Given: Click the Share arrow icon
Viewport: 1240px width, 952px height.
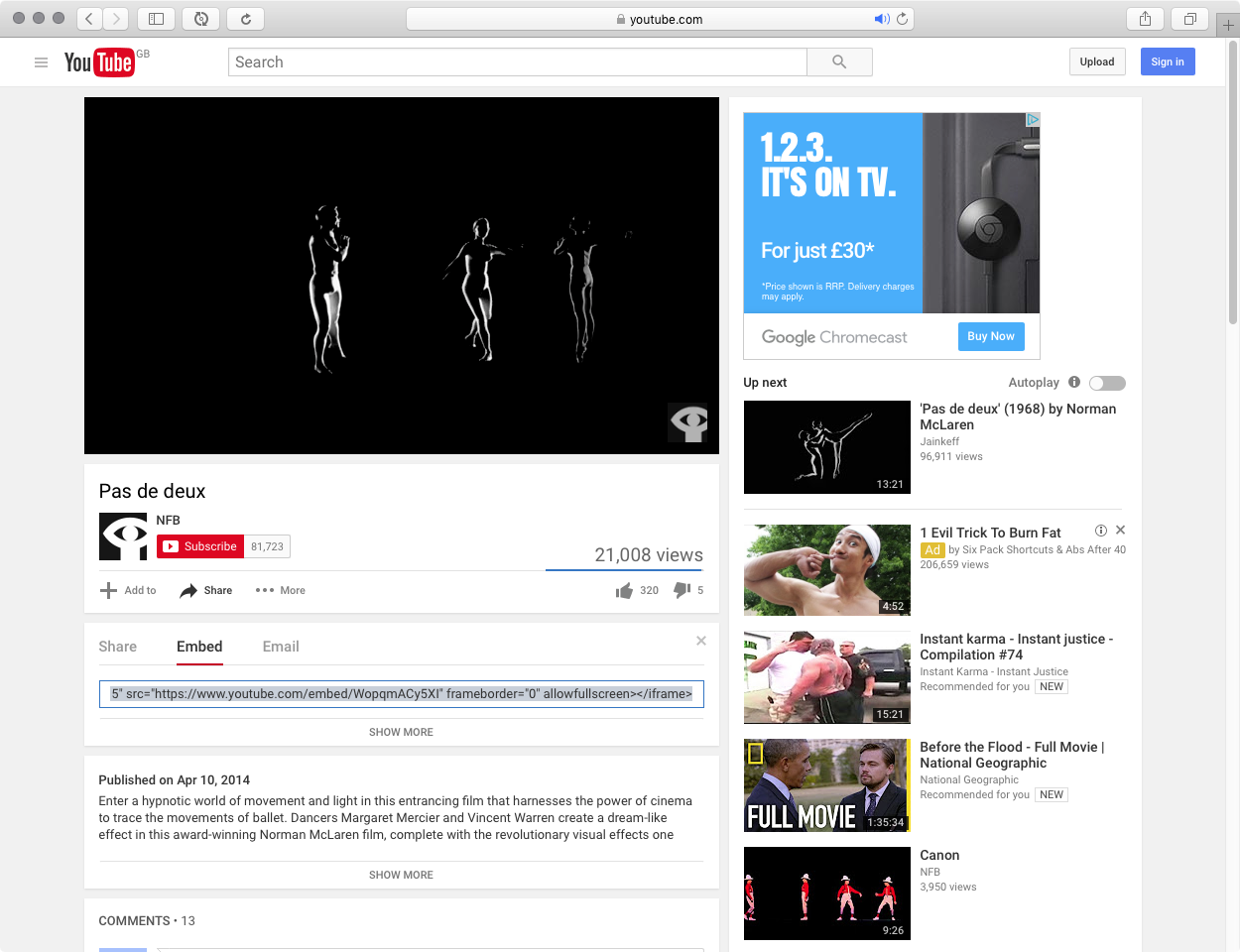Looking at the screenshot, I should tap(188, 591).
